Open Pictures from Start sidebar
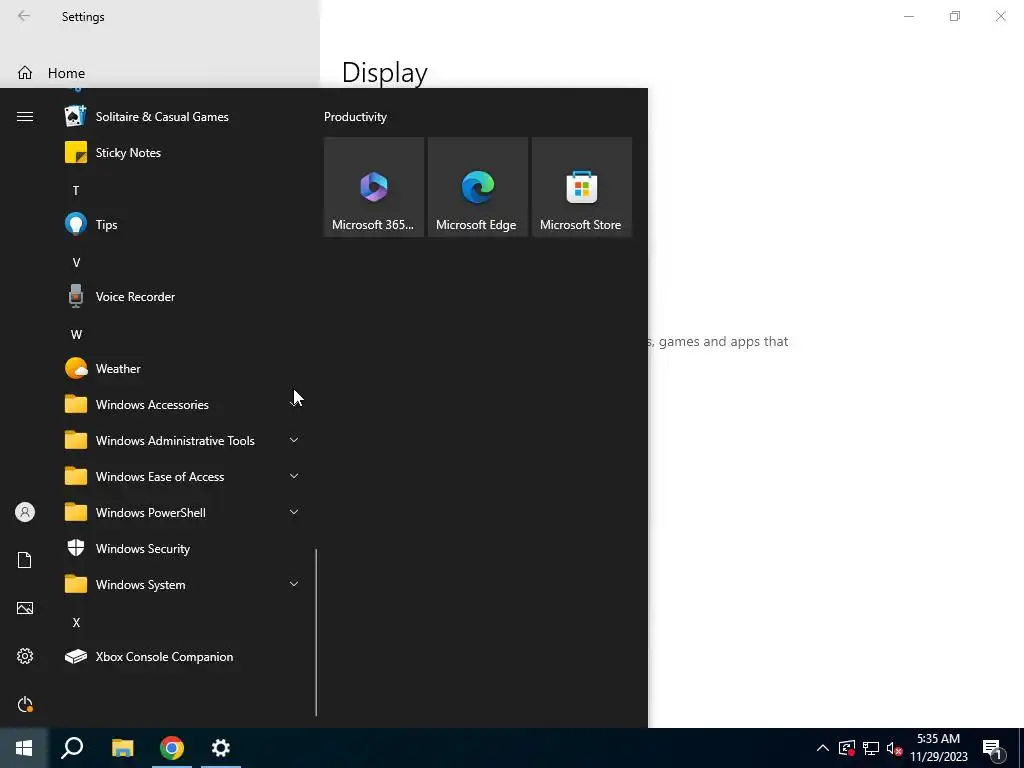1024x768 pixels. 25,608
